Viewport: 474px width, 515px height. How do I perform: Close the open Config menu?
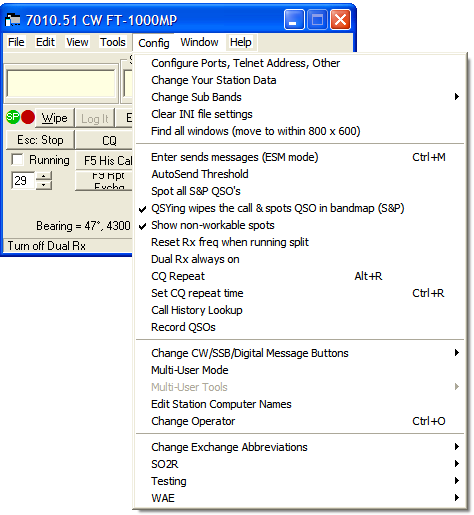(x=154, y=43)
